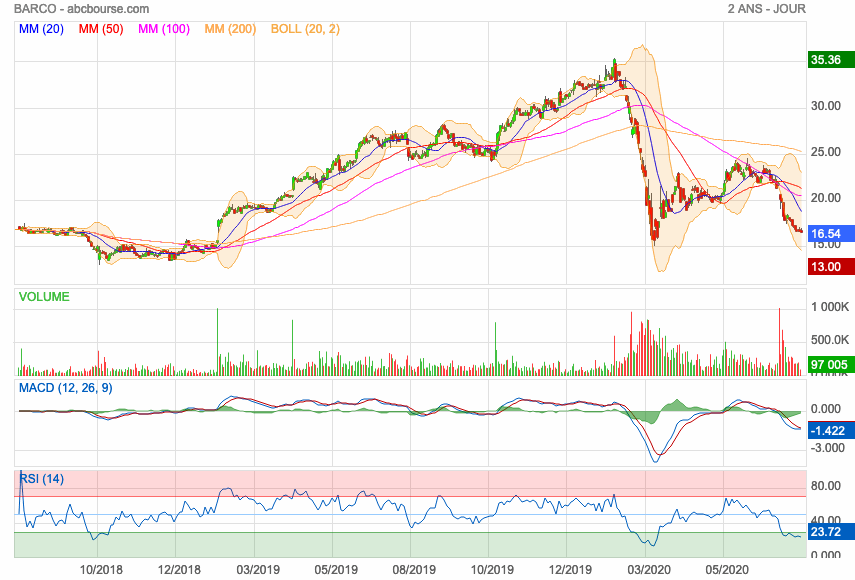Screen dimensions: 855x580
Task: Click the 03/2020 date axis label
Action: click(649, 570)
